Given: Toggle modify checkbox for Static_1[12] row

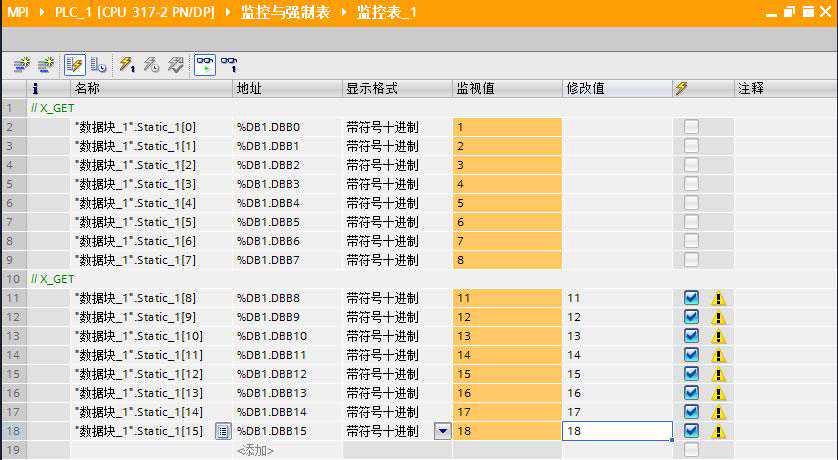Looking at the screenshot, I should pyautogui.click(x=691, y=374).
